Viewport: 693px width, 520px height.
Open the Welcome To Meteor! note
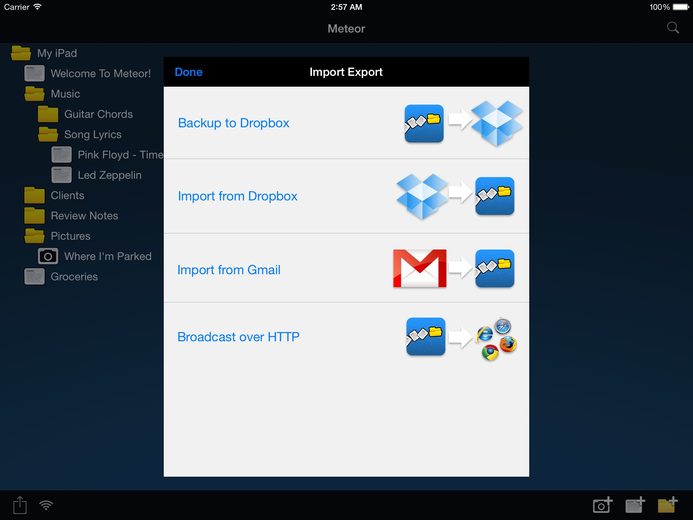coord(88,73)
